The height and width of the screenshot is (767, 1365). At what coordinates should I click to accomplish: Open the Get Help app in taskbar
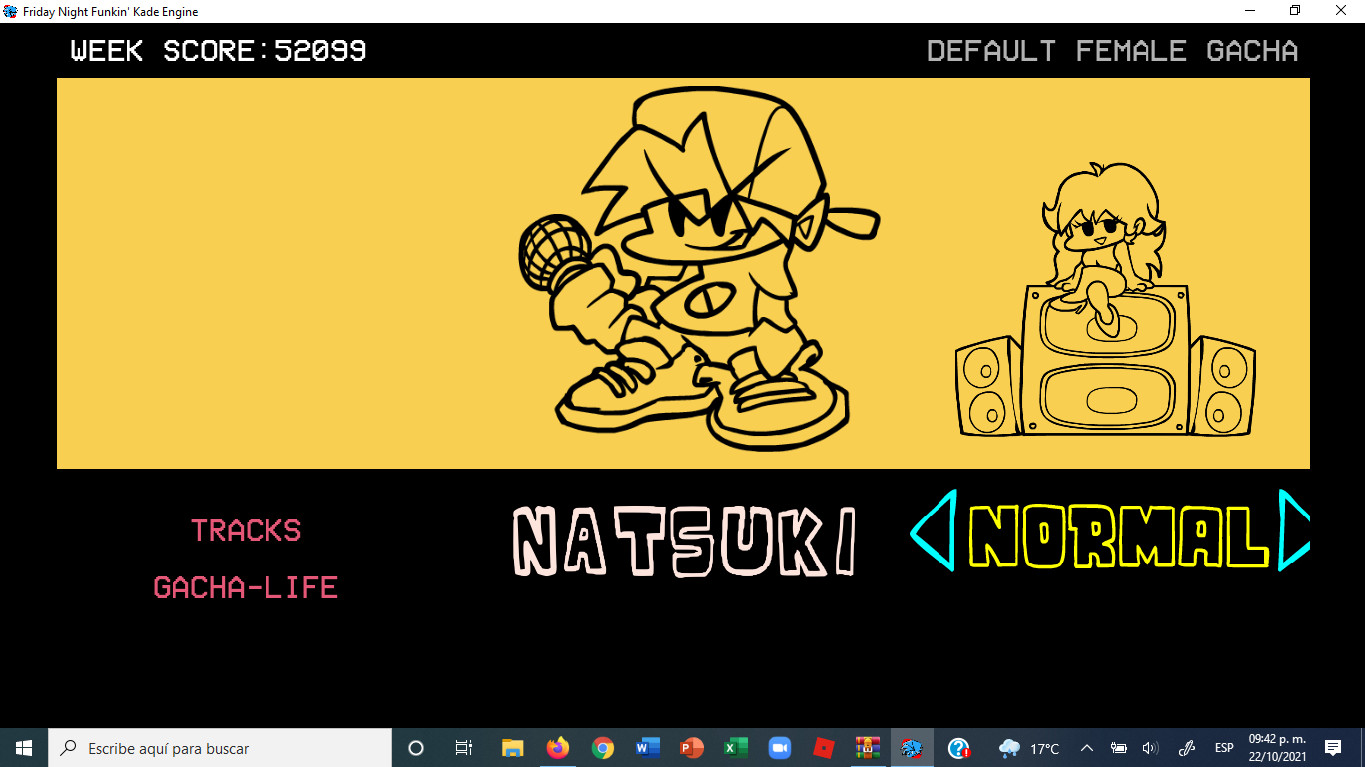(x=957, y=748)
